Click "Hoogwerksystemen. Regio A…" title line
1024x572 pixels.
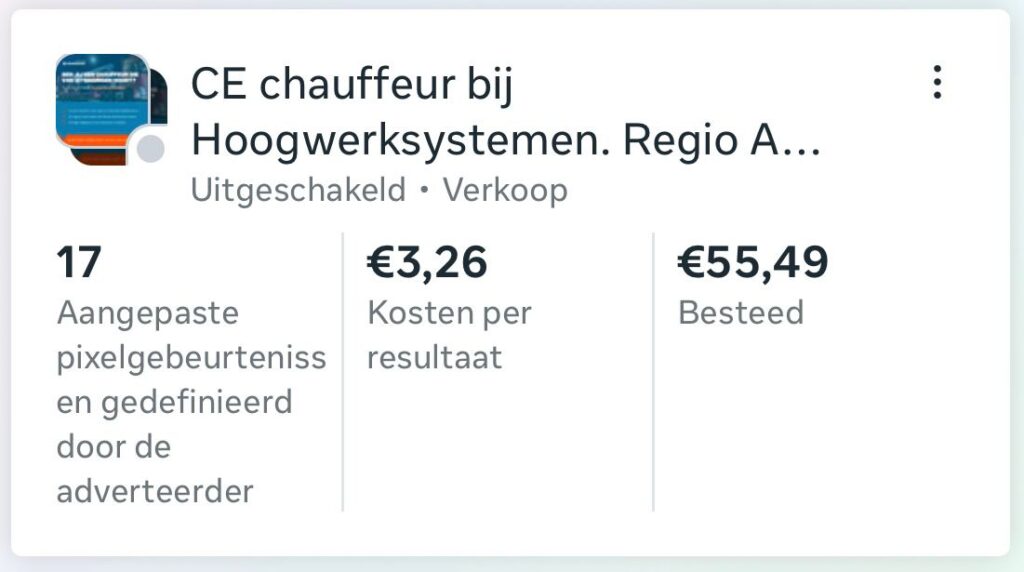505,141
